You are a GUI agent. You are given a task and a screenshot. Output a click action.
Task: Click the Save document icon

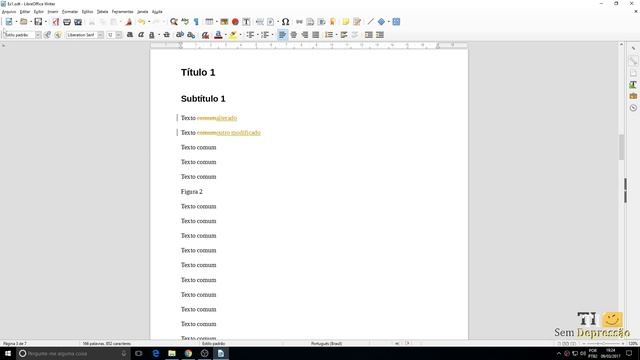38,22
